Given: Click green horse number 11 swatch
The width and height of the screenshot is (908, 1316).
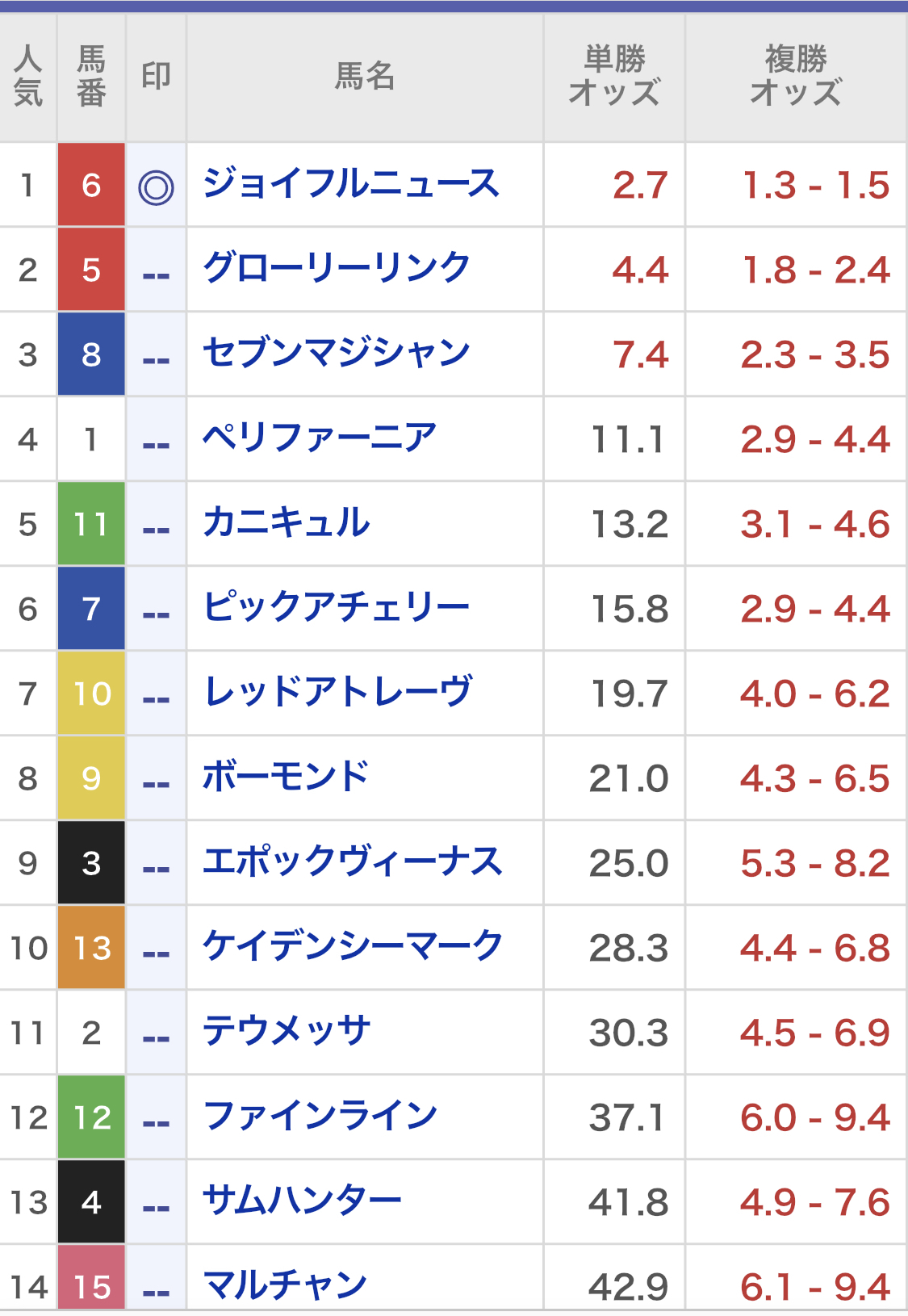Looking at the screenshot, I should pos(91,524).
